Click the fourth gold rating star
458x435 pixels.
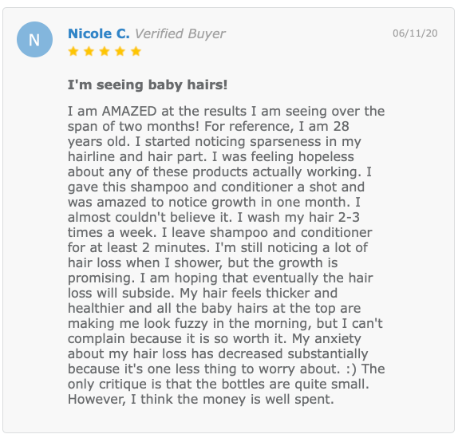pos(120,51)
